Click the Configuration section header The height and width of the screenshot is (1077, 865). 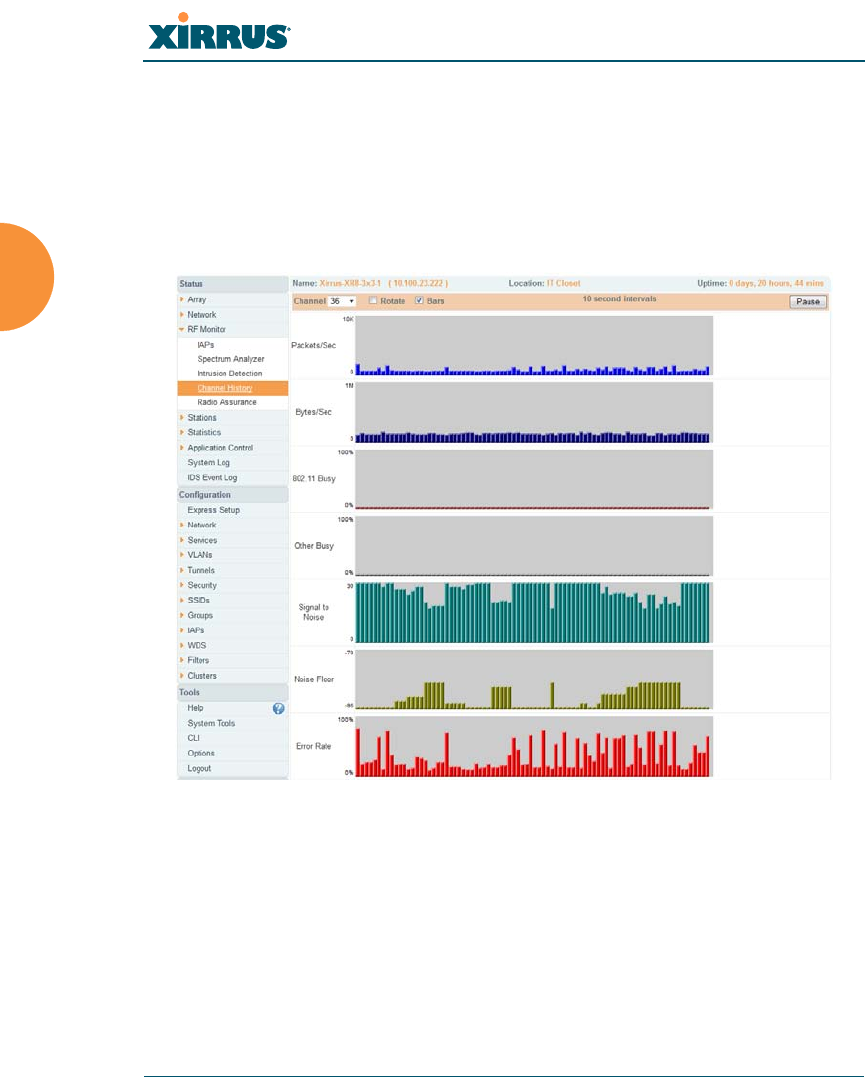pos(232,495)
